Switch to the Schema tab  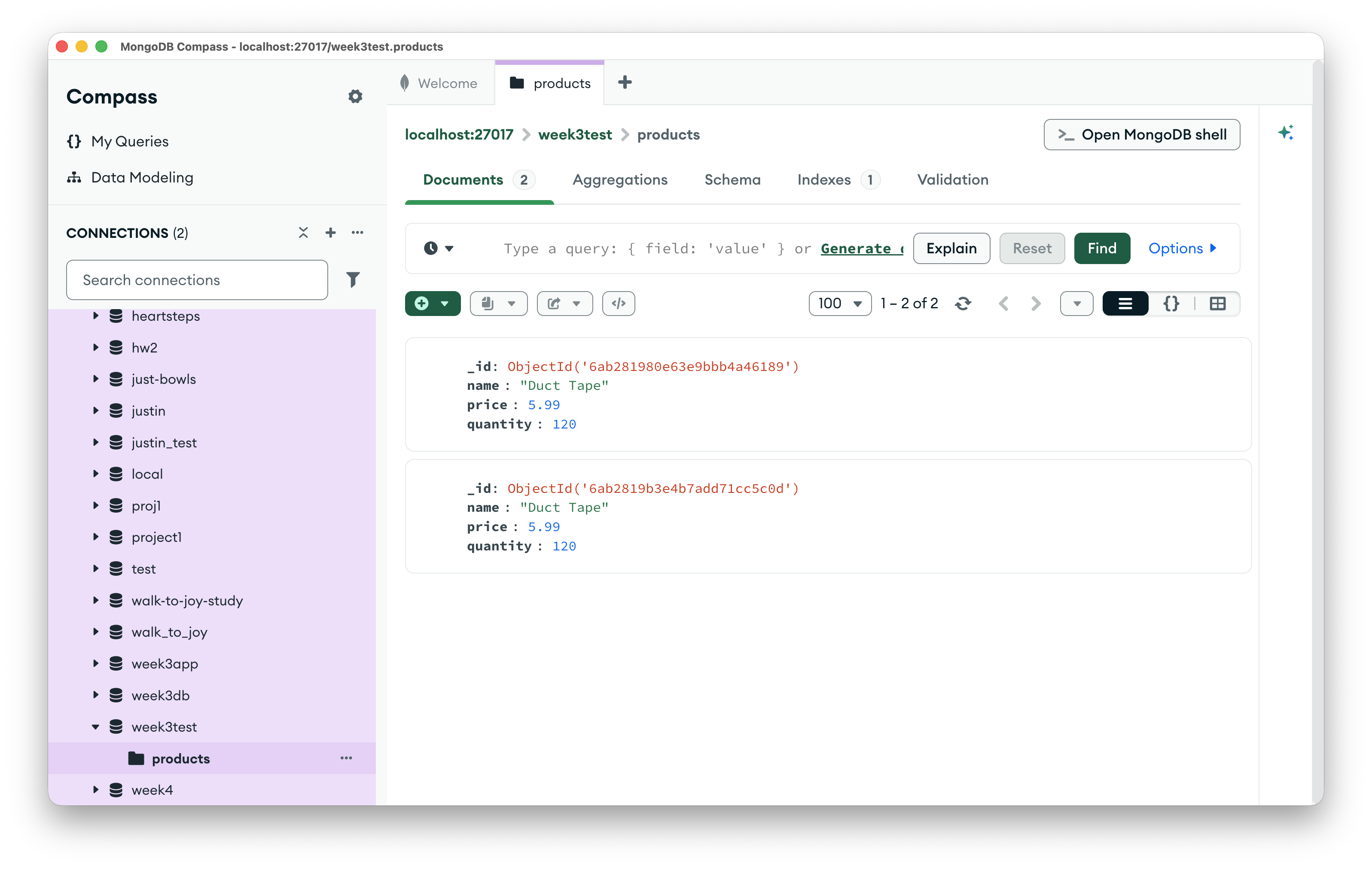click(732, 179)
